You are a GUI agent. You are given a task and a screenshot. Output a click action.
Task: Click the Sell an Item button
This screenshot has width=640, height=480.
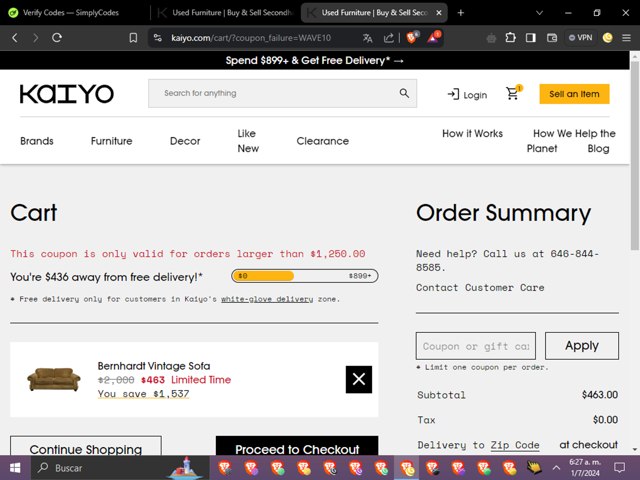574,94
